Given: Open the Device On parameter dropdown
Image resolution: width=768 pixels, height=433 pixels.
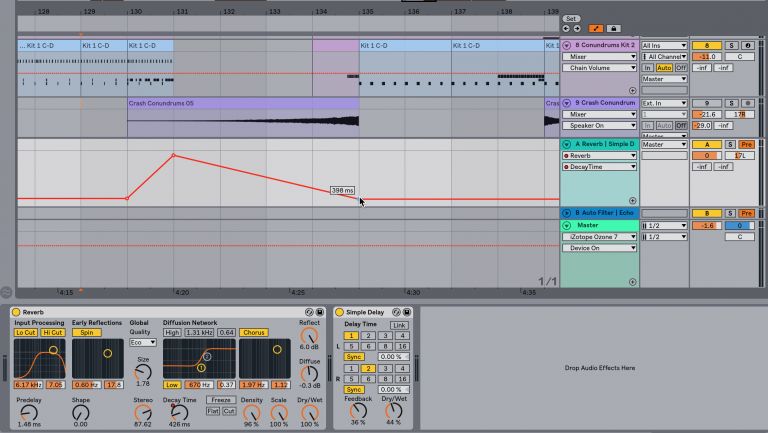Looking at the screenshot, I should coord(600,248).
